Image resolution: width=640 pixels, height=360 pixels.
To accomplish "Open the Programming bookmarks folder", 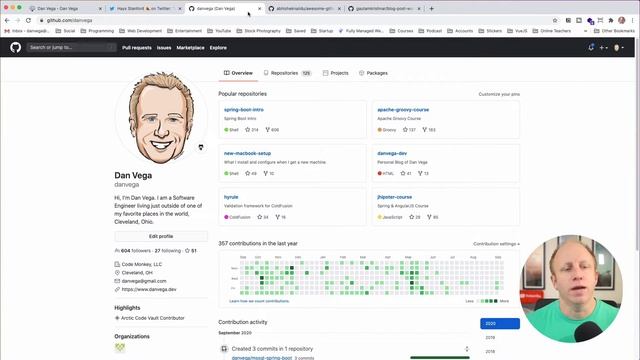I will pos(97,31).
